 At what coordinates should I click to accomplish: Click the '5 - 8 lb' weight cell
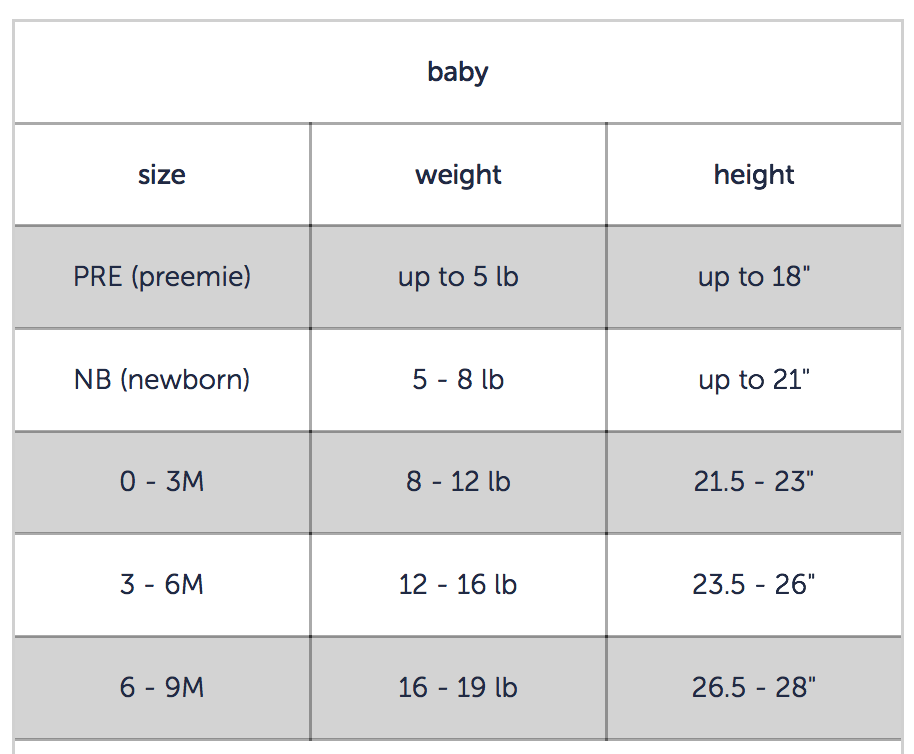pyautogui.click(x=458, y=380)
